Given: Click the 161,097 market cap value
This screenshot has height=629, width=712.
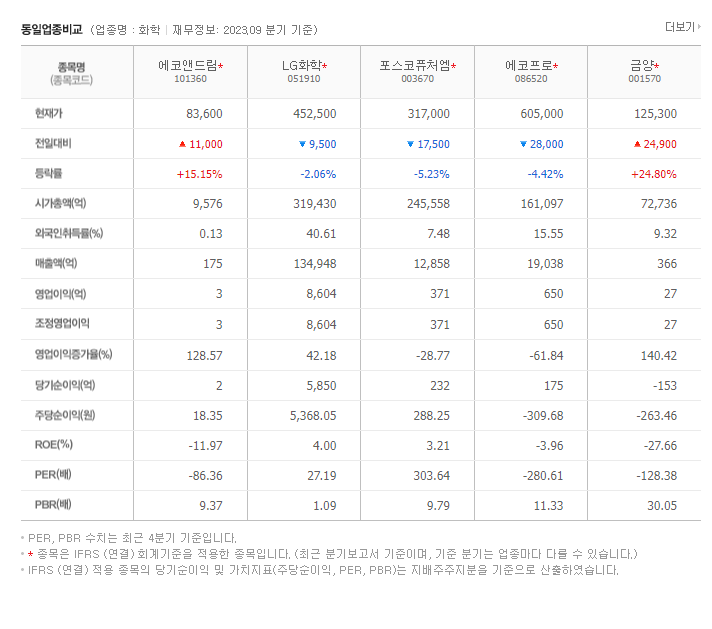Looking at the screenshot, I should click(542, 203).
